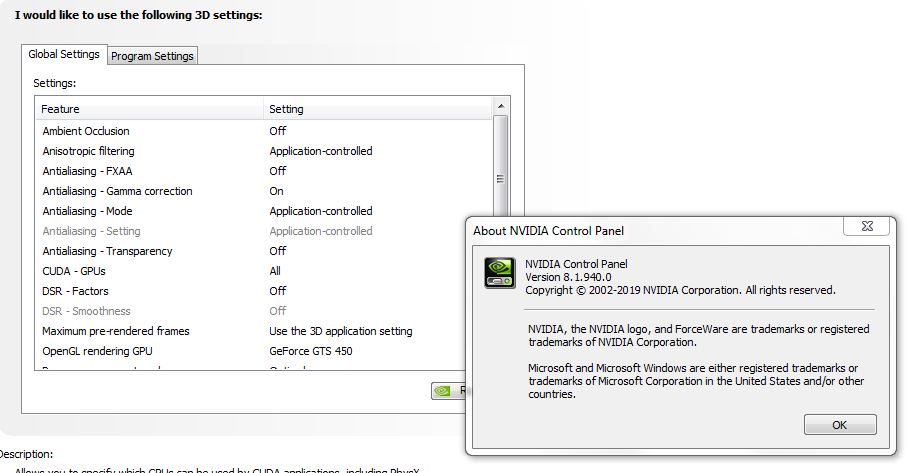Viewport: 906px width, 473px height.
Task: Click the settings list scroll-up arrow
Action: pos(501,107)
